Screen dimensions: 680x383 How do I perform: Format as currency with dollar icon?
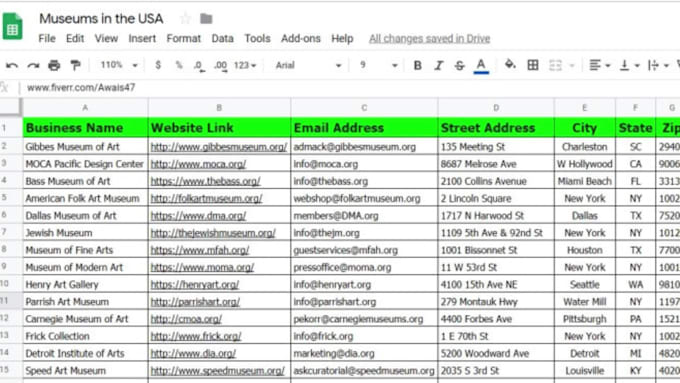click(x=158, y=65)
